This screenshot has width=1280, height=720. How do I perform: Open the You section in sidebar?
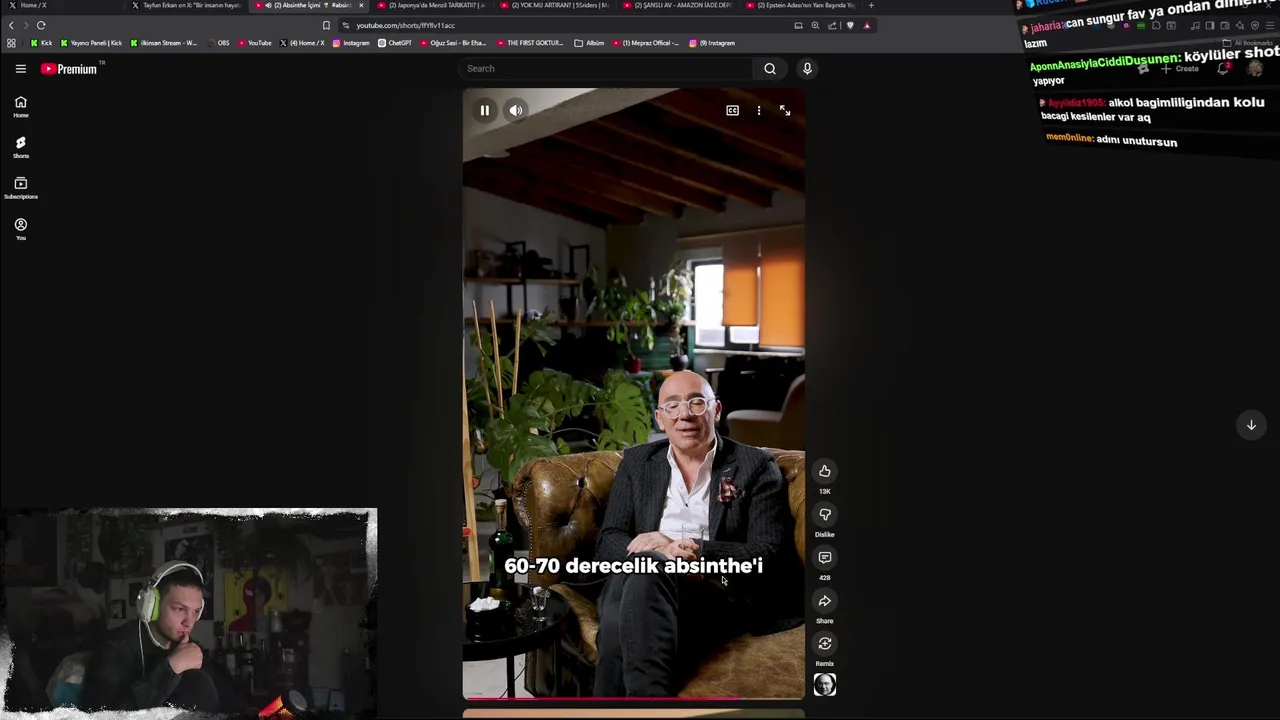point(20,229)
